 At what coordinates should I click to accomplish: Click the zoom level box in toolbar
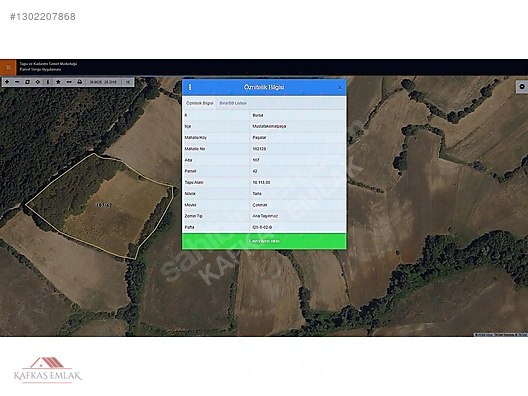click(x=128, y=82)
